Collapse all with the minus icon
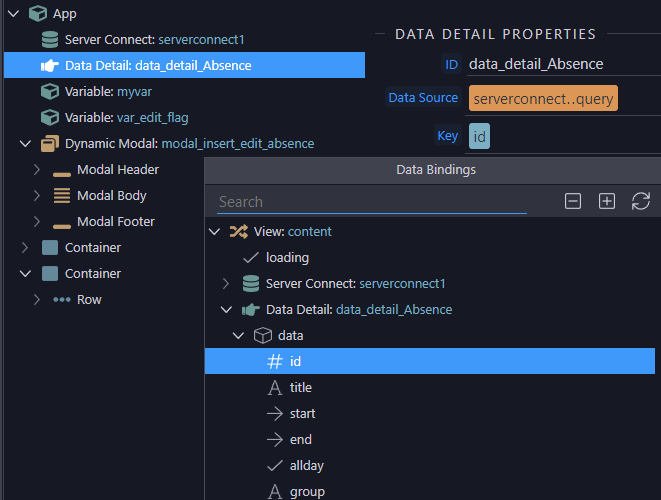The height and width of the screenshot is (500, 661). [x=572, y=201]
